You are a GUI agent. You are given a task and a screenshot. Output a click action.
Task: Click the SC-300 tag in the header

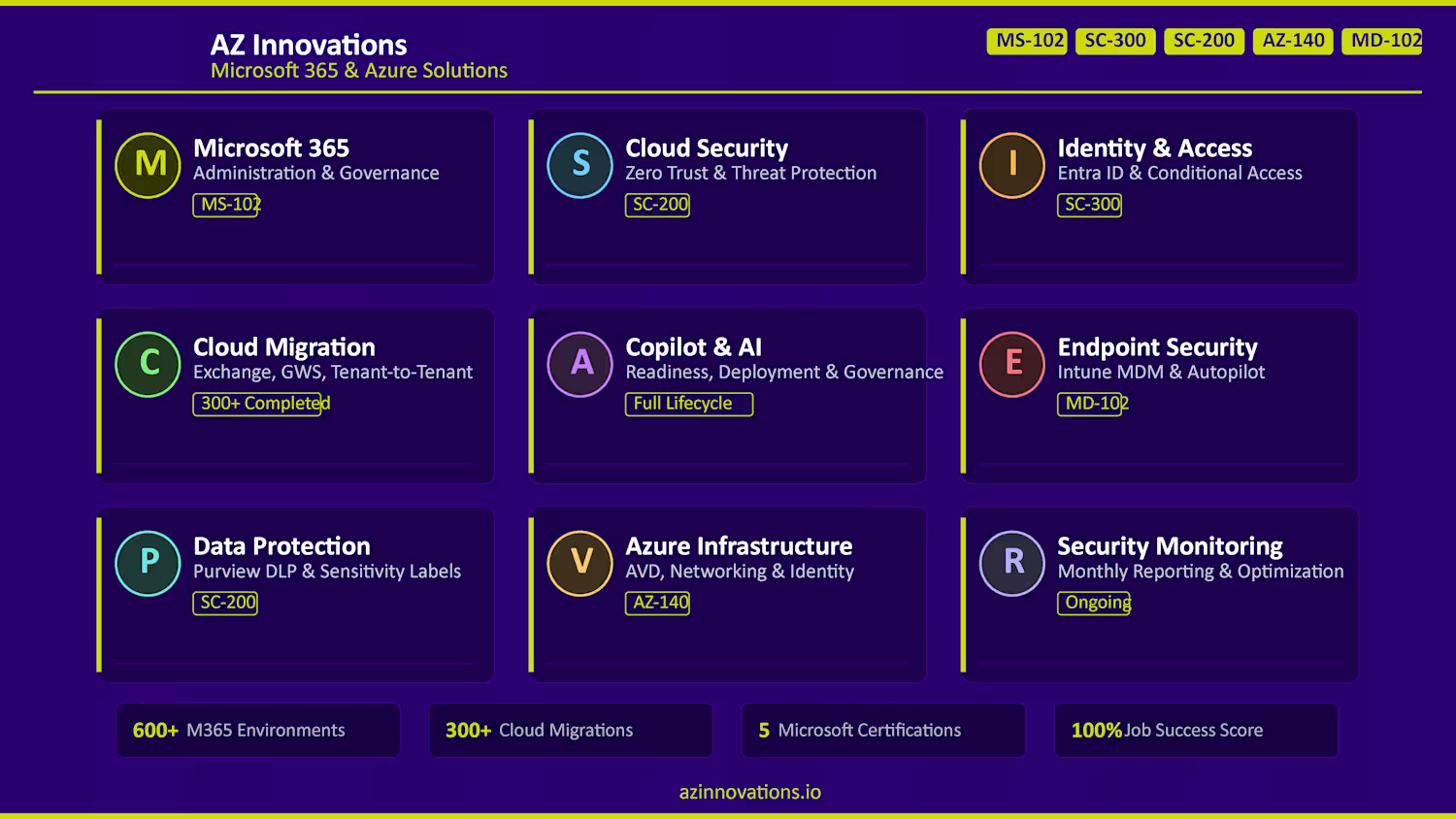tap(1115, 41)
